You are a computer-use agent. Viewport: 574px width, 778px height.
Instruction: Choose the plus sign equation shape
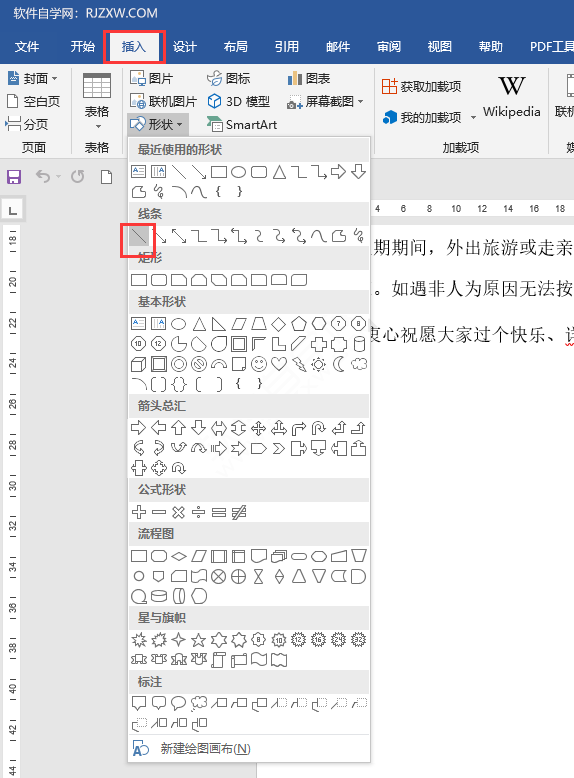coord(139,512)
